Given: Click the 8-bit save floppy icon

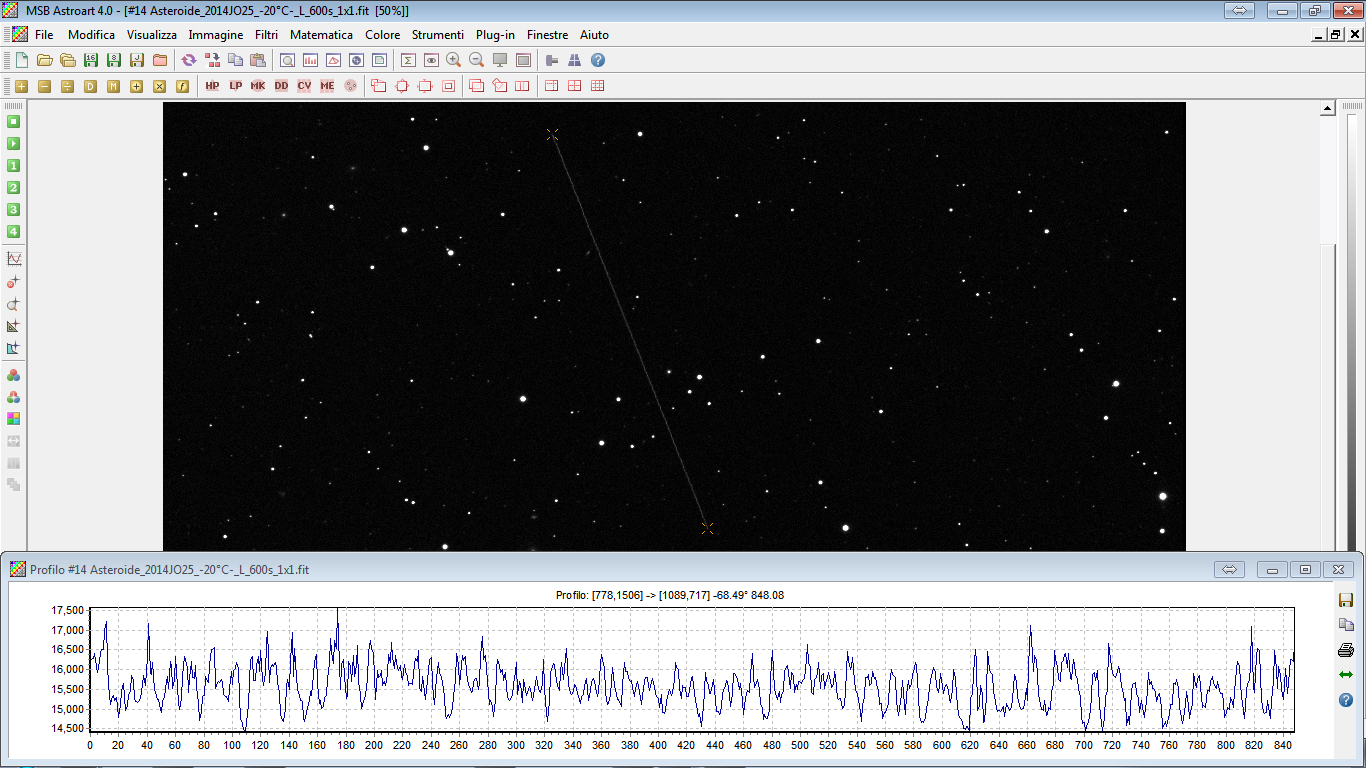Looking at the screenshot, I should click(114, 60).
